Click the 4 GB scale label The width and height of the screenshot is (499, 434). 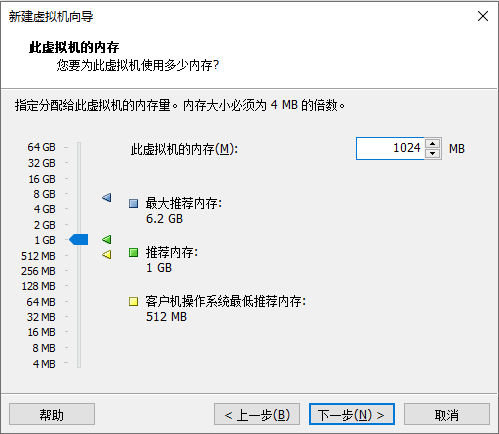(44, 209)
